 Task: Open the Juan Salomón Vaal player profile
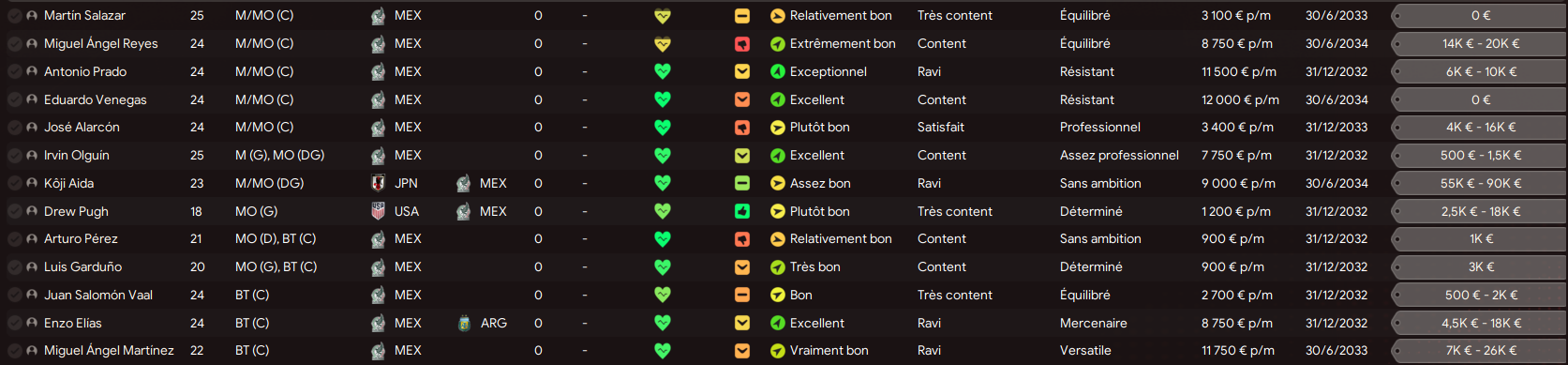(98, 295)
